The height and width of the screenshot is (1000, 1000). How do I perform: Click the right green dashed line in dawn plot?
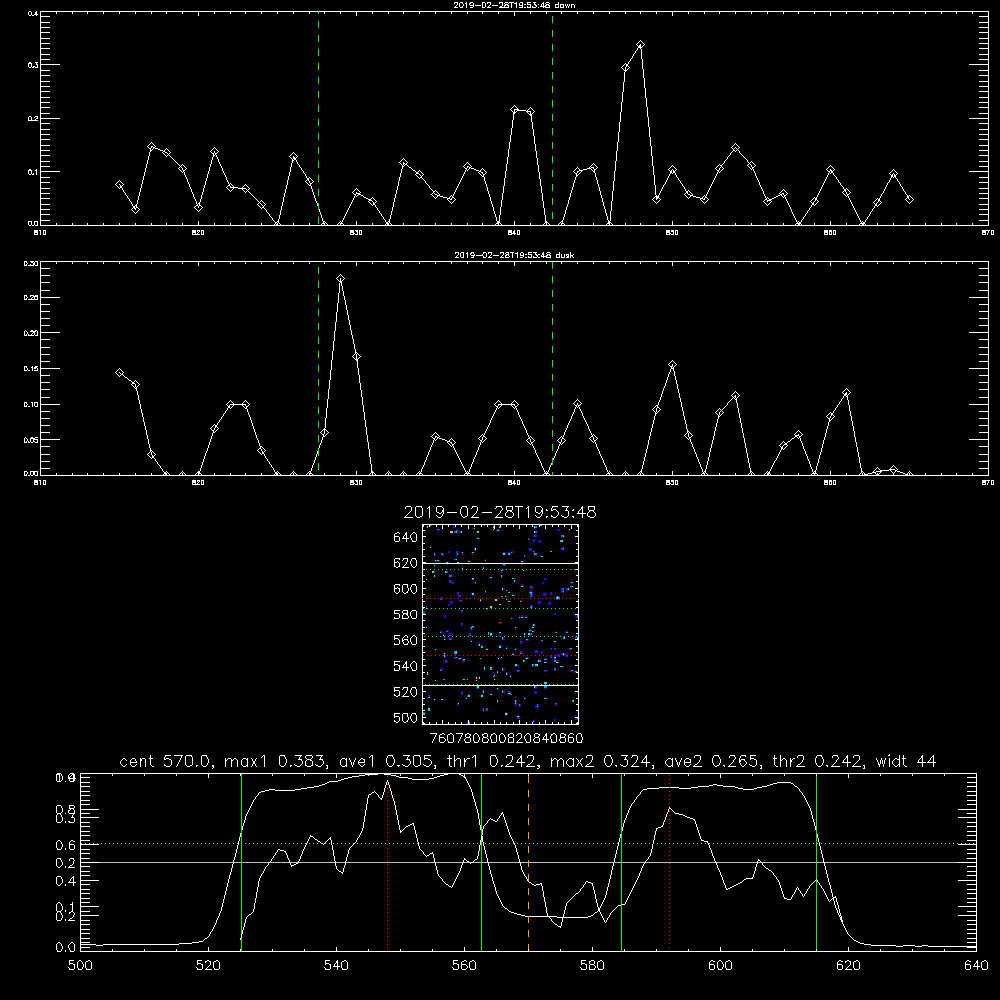(552, 119)
